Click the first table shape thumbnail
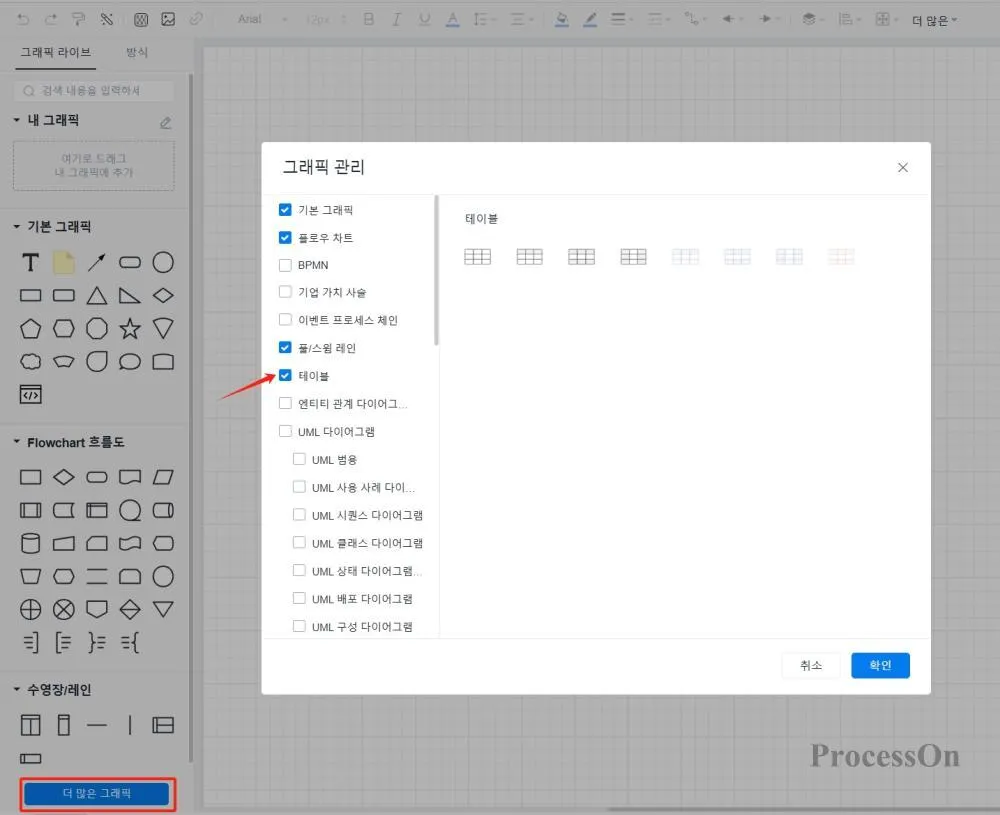This screenshot has height=815, width=1000. [x=477, y=257]
